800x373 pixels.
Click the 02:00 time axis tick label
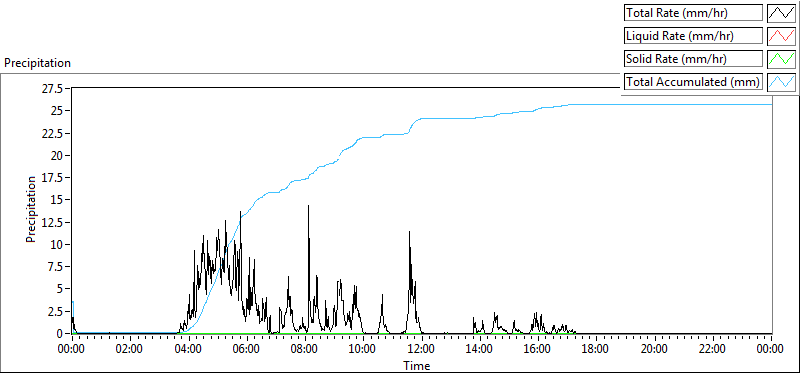(x=130, y=349)
